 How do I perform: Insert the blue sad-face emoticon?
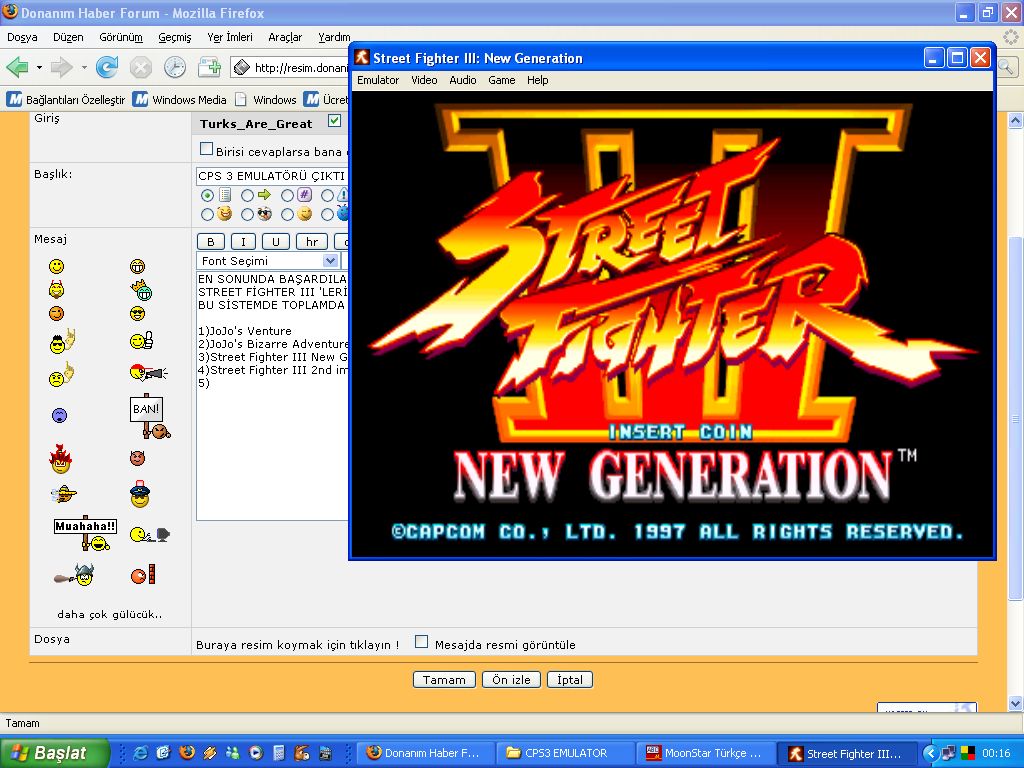(59, 415)
